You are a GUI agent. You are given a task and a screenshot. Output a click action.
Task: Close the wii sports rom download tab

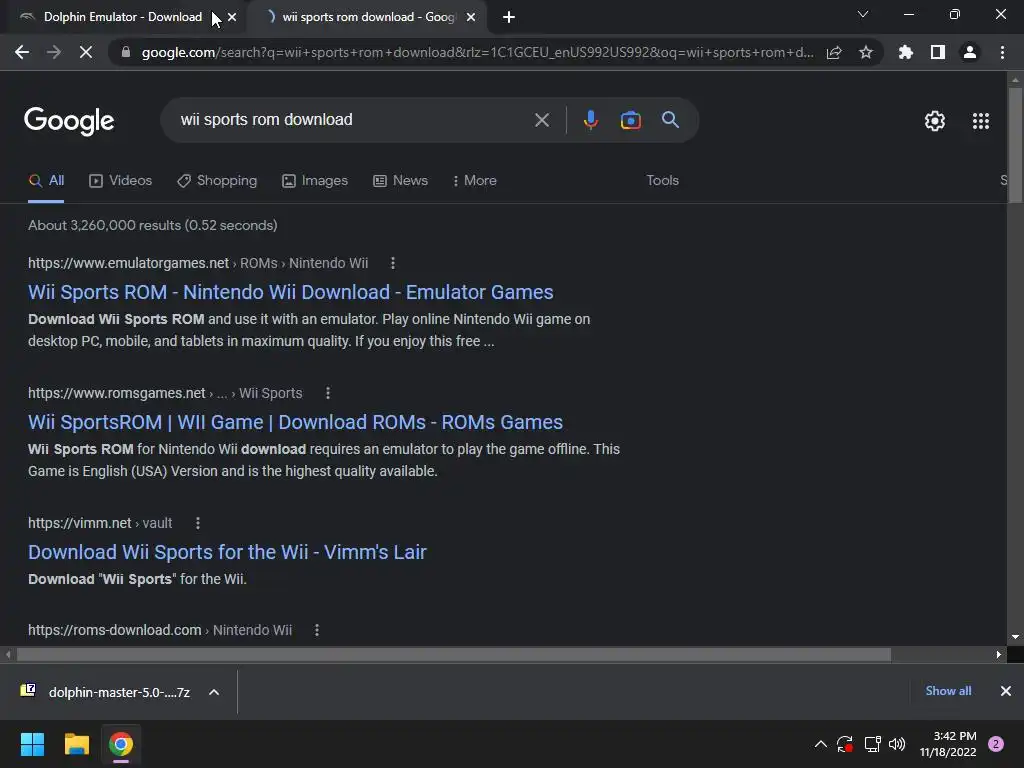471,17
